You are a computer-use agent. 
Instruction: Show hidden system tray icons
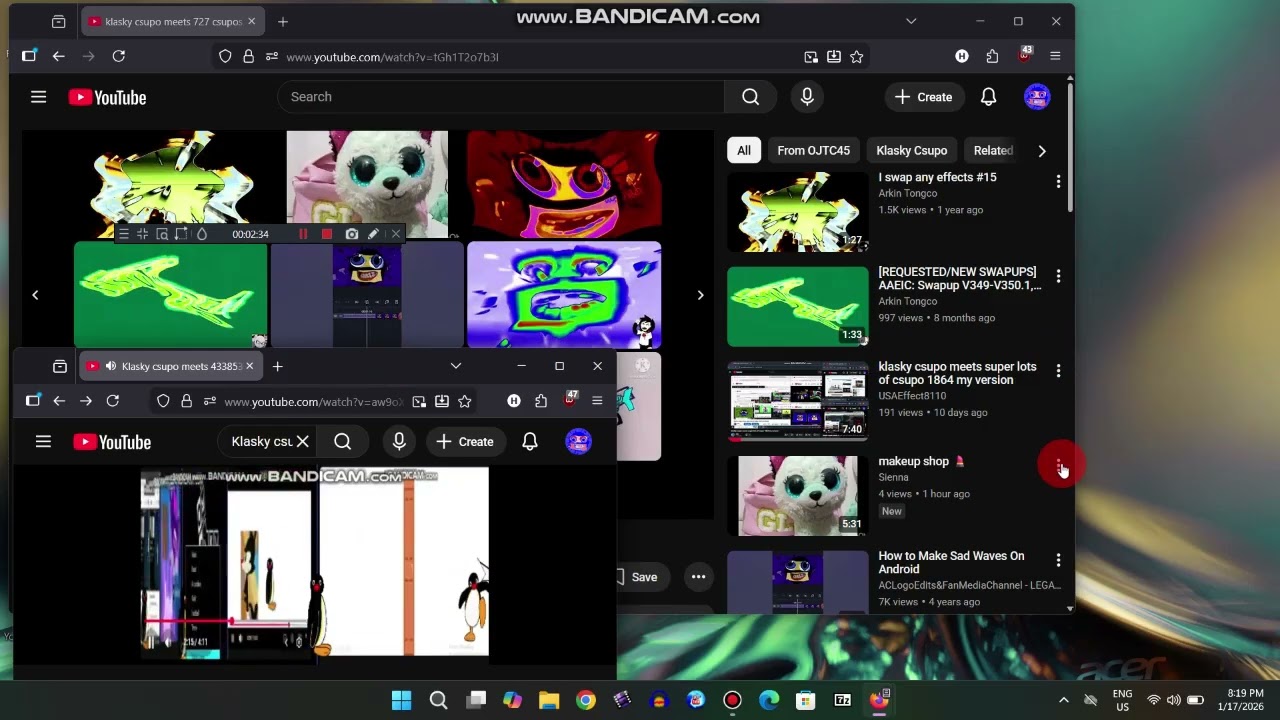[x=1063, y=700]
